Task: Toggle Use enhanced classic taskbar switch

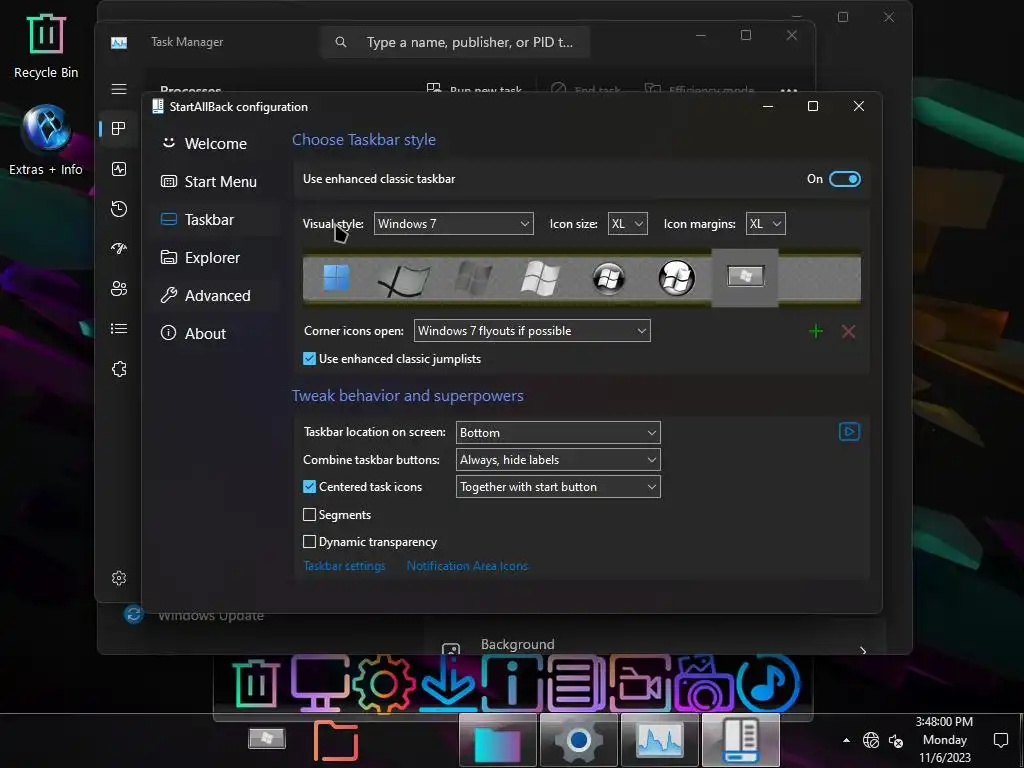Action: [x=844, y=179]
